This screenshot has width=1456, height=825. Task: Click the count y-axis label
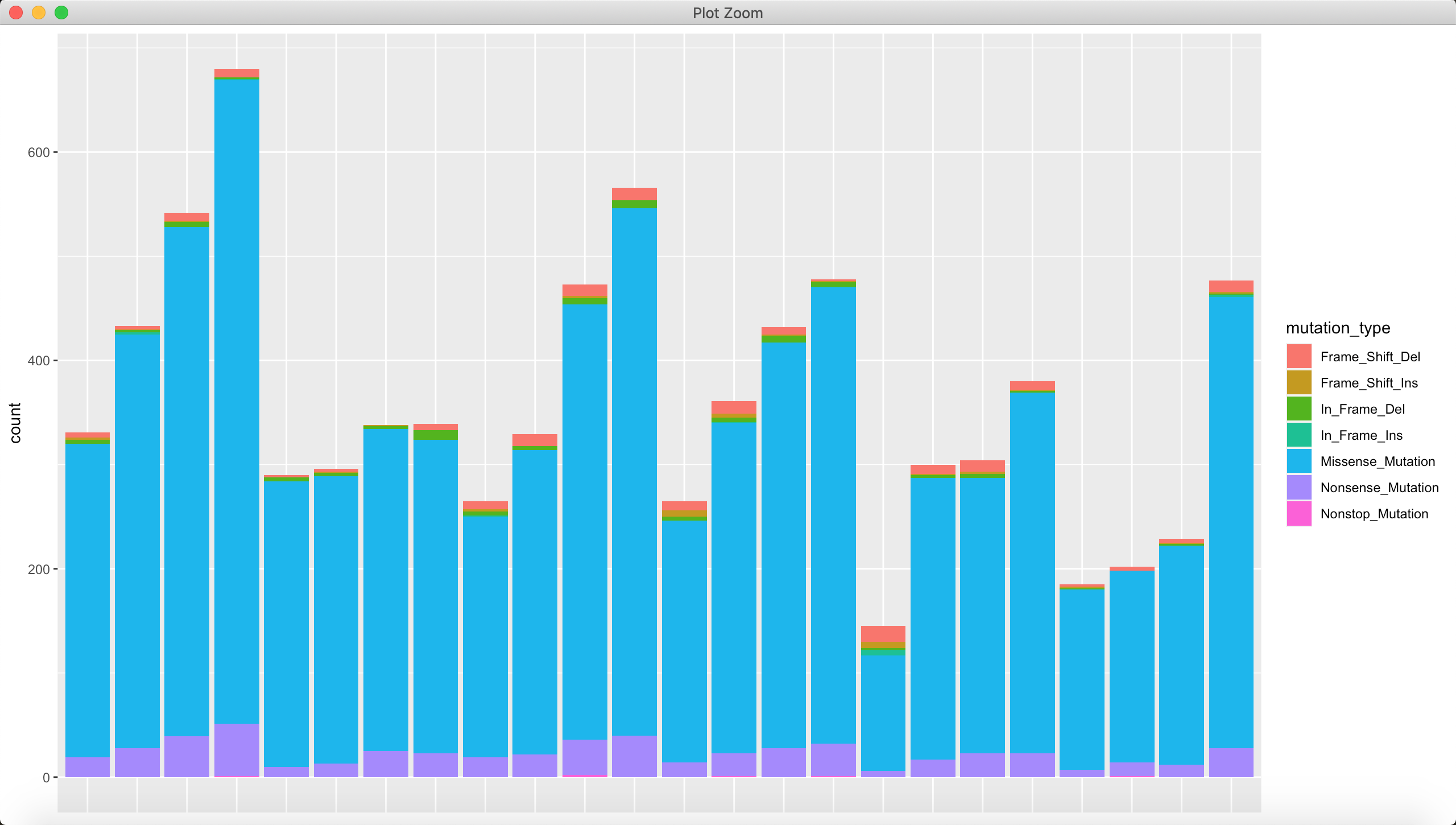point(15,423)
